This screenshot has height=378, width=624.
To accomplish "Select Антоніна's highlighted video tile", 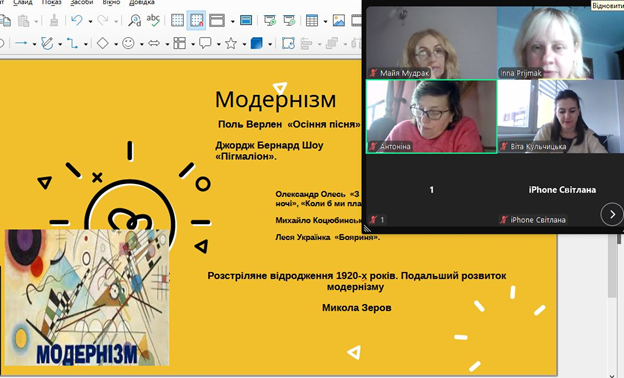I will tap(431, 116).
